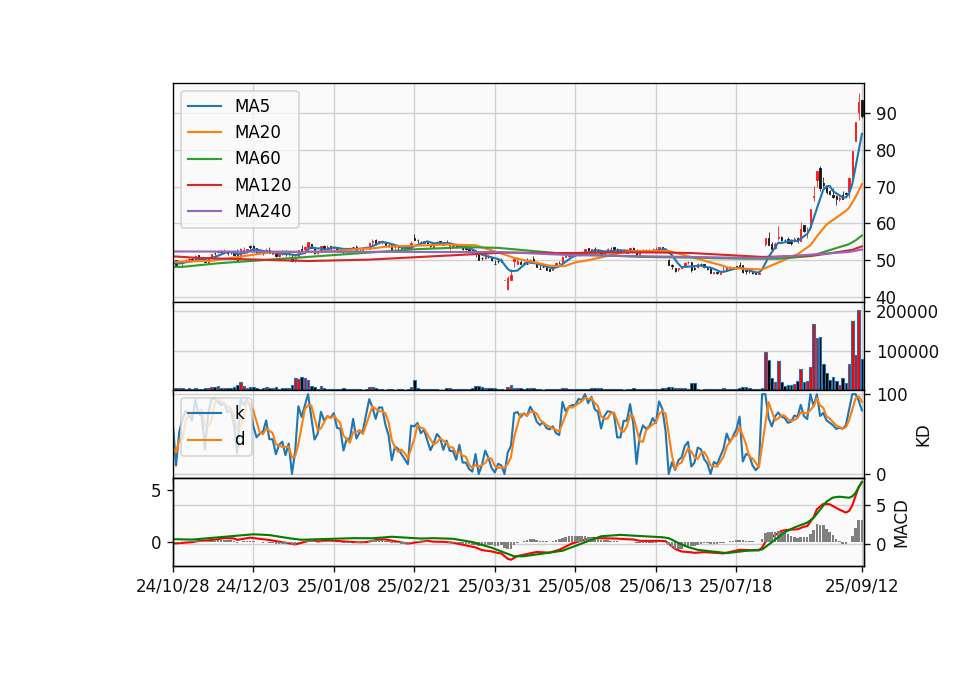The image size is (960, 690).
Task: Click the KD axis title
Action: [923, 437]
